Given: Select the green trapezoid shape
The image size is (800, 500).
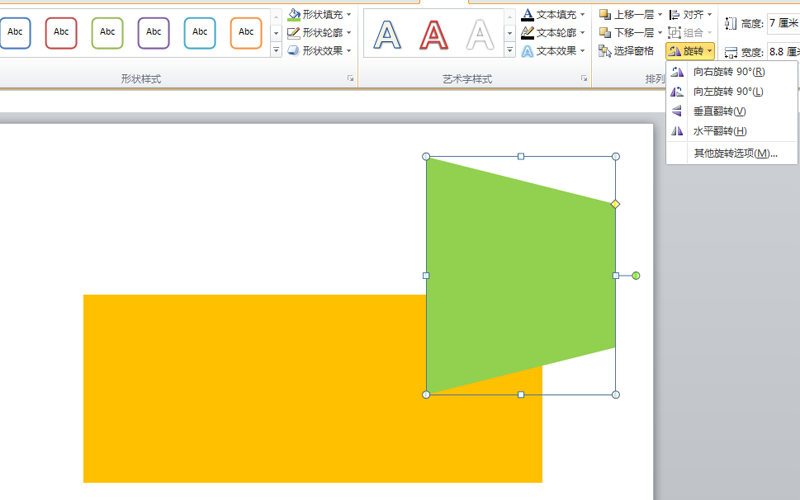Looking at the screenshot, I should pyautogui.click(x=520, y=276).
